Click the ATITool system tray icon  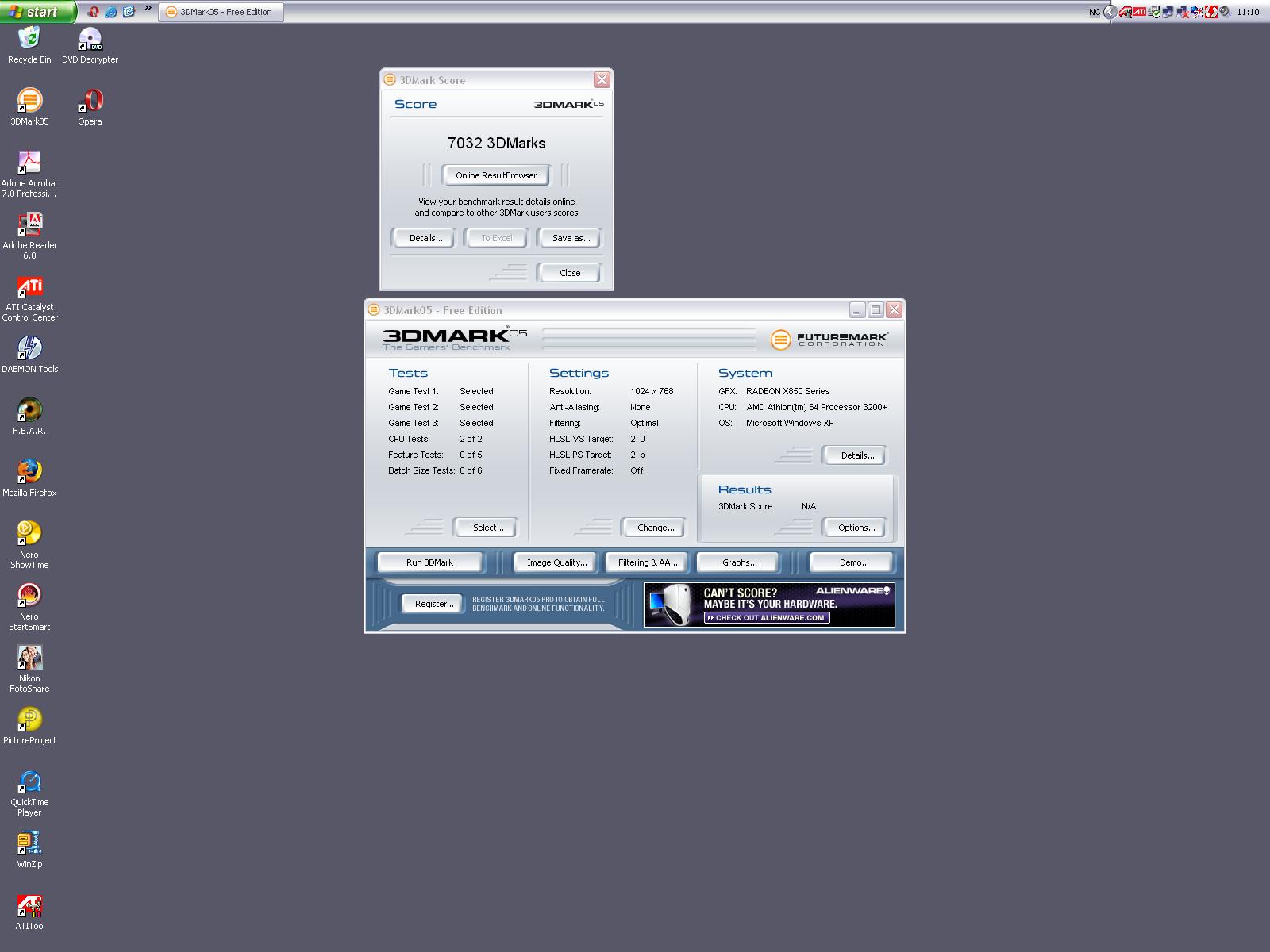(1126, 12)
